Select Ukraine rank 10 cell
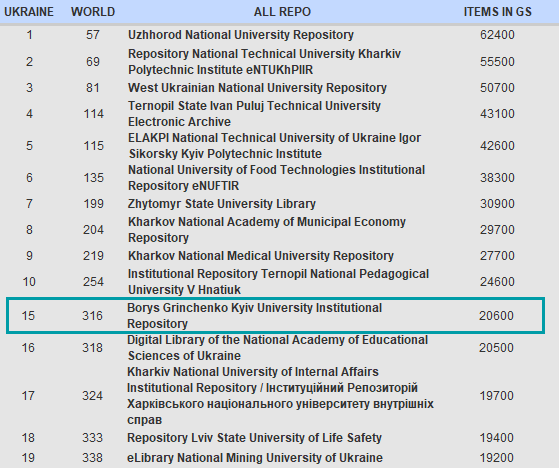The width and height of the screenshot is (559, 468). 29,282
